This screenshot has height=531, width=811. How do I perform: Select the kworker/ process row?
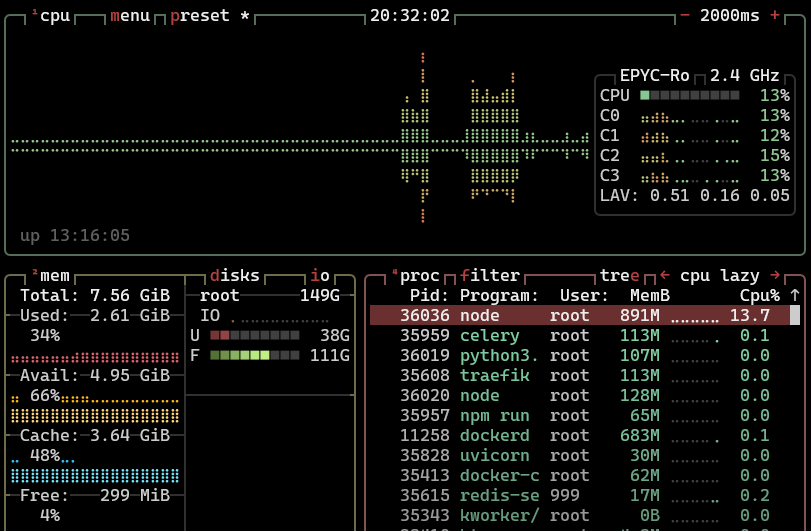[x=580, y=515]
